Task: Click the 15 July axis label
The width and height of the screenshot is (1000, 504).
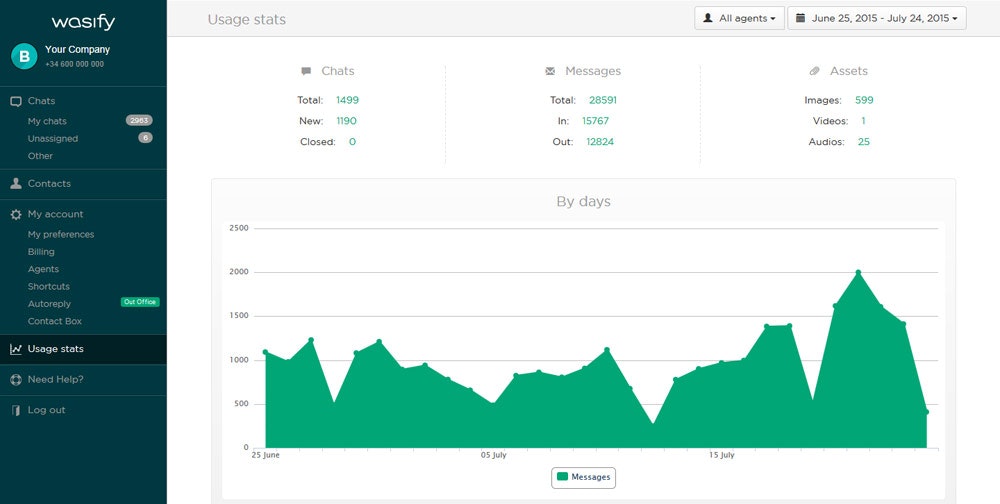Action: point(722,456)
